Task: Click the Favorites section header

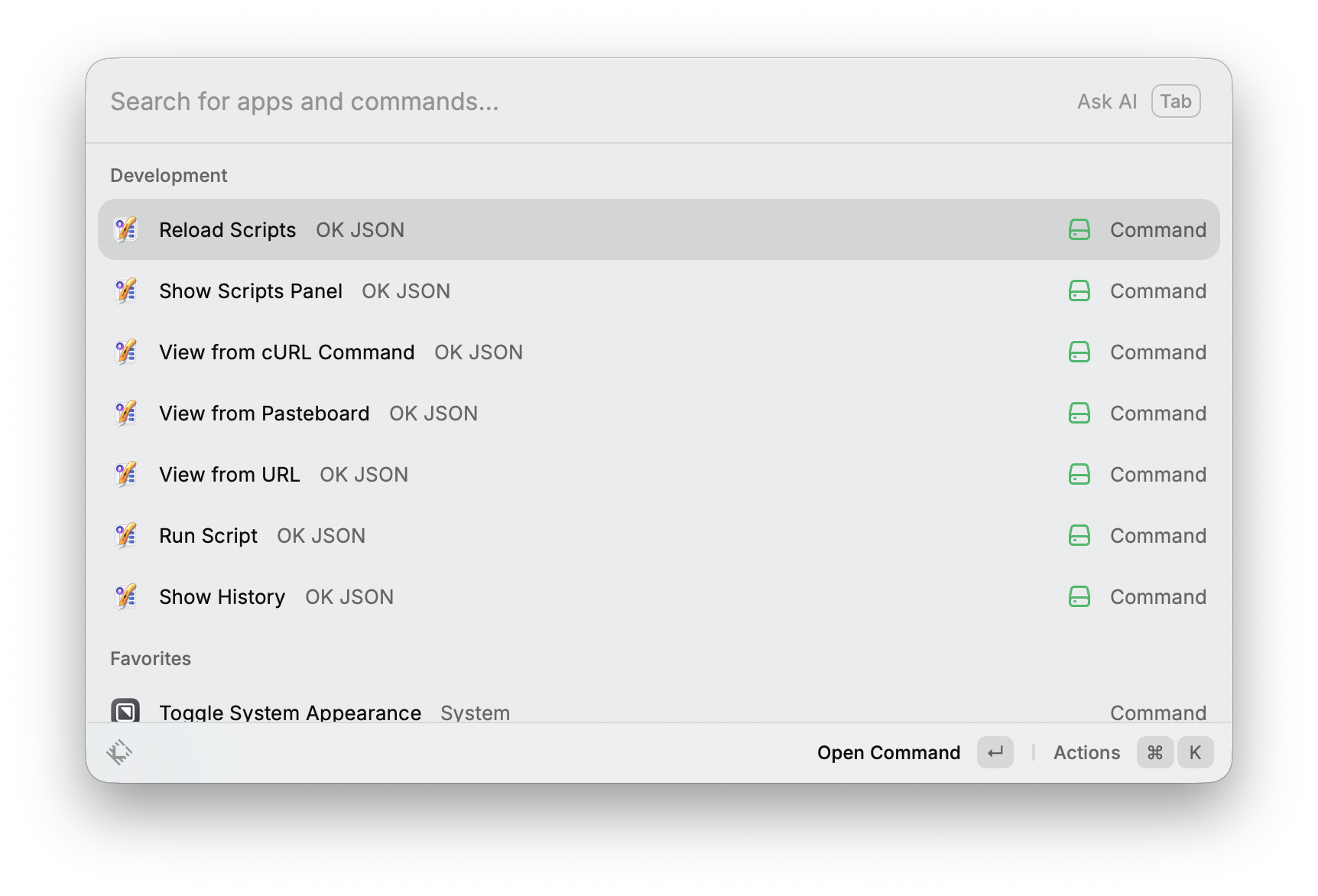Action: tap(151, 659)
